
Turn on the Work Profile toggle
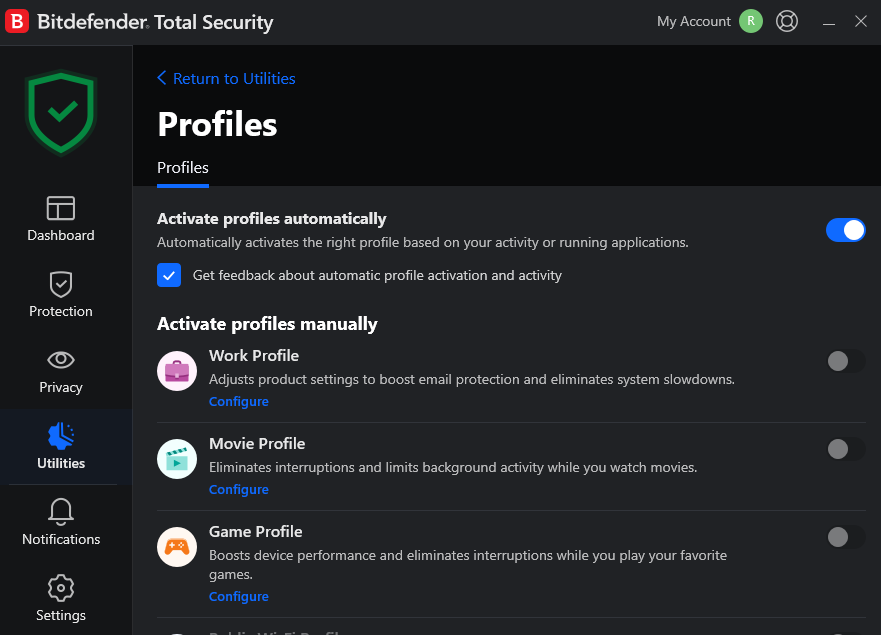[x=846, y=361]
